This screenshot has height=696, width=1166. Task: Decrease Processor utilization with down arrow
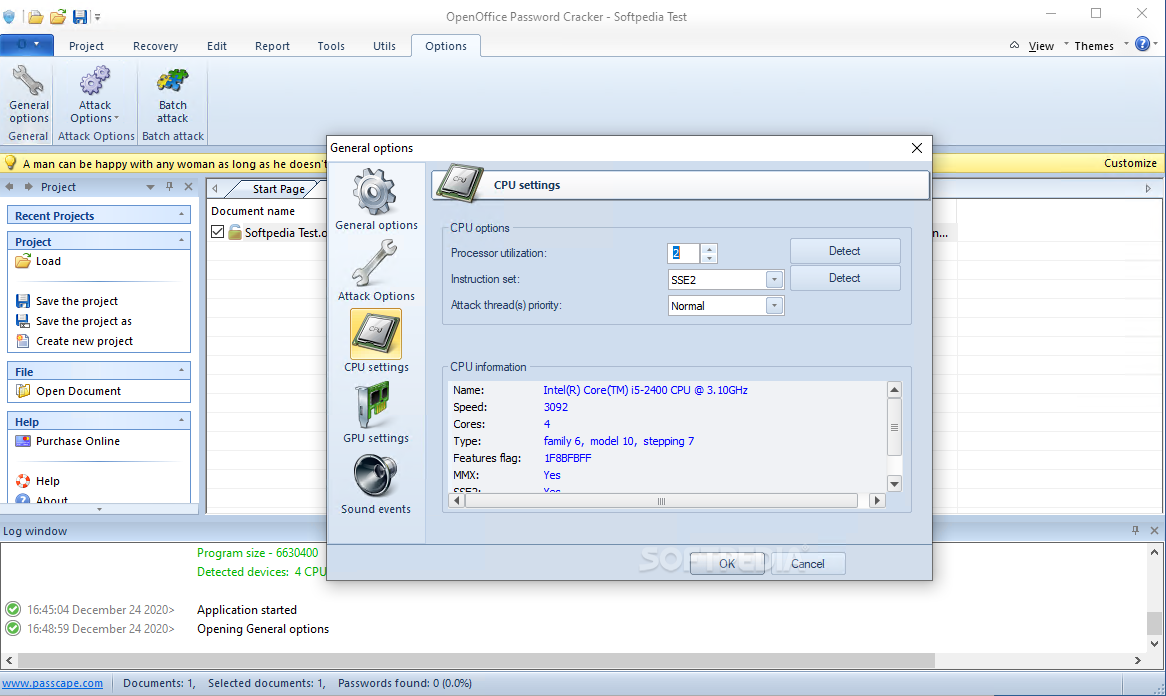[709, 258]
